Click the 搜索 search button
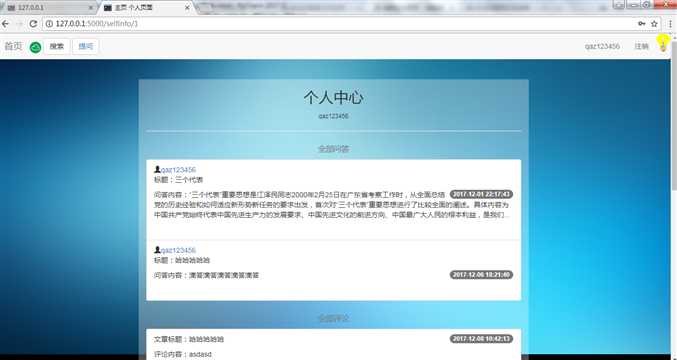 click(57, 47)
